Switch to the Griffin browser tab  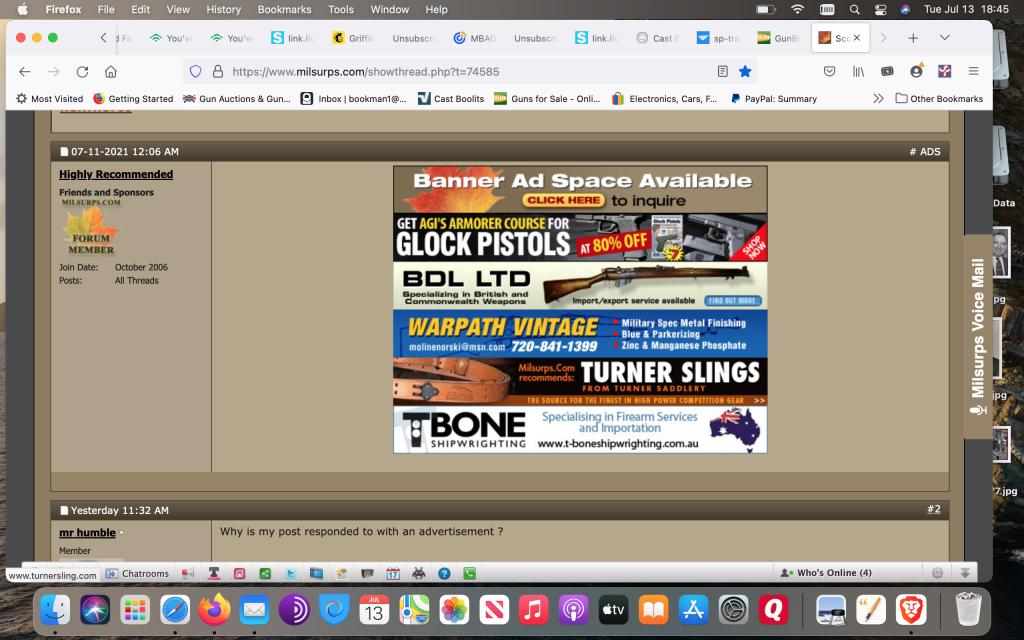(353, 38)
